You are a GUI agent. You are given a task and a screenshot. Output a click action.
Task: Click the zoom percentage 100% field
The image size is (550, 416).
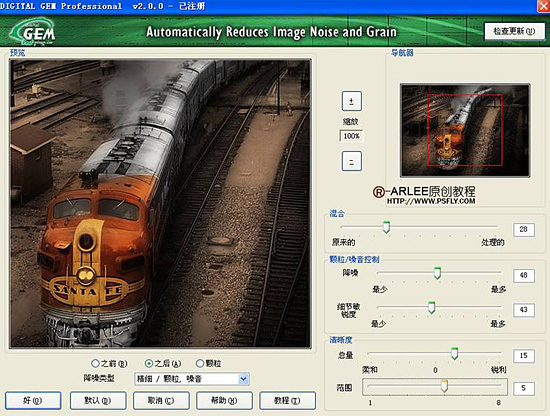tap(351, 136)
